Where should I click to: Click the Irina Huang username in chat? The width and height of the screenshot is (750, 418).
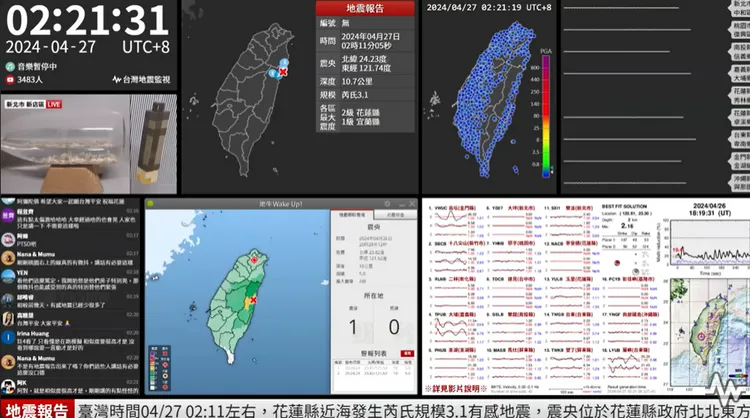[33, 333]
